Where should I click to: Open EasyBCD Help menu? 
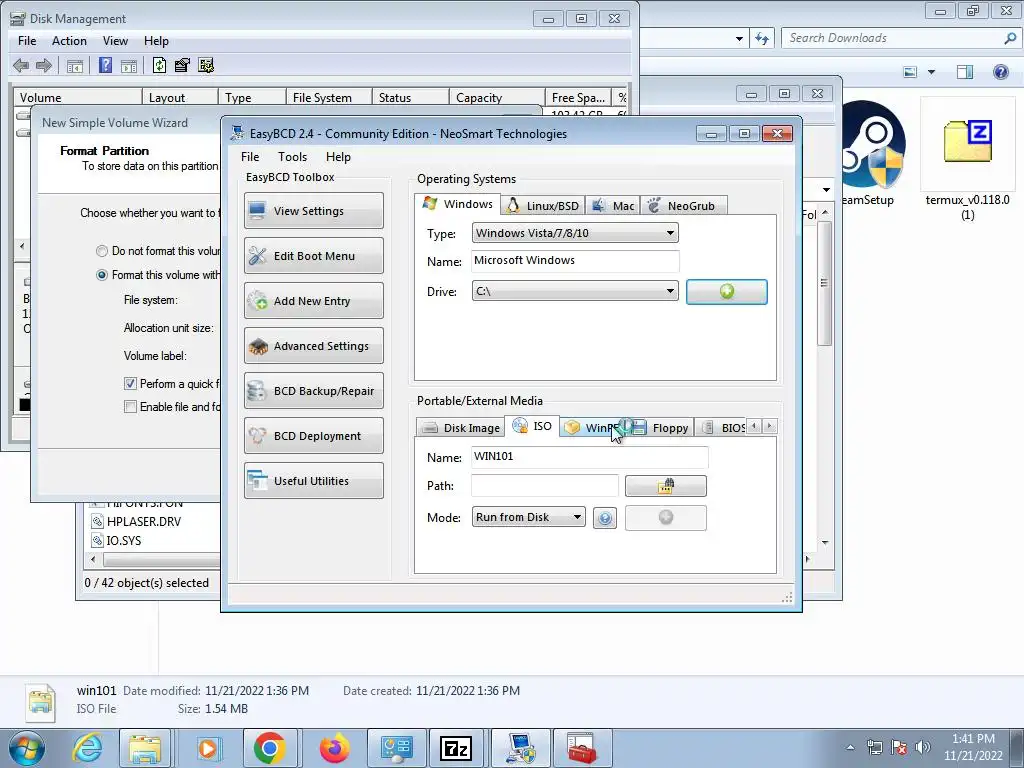tap(338, 157)
